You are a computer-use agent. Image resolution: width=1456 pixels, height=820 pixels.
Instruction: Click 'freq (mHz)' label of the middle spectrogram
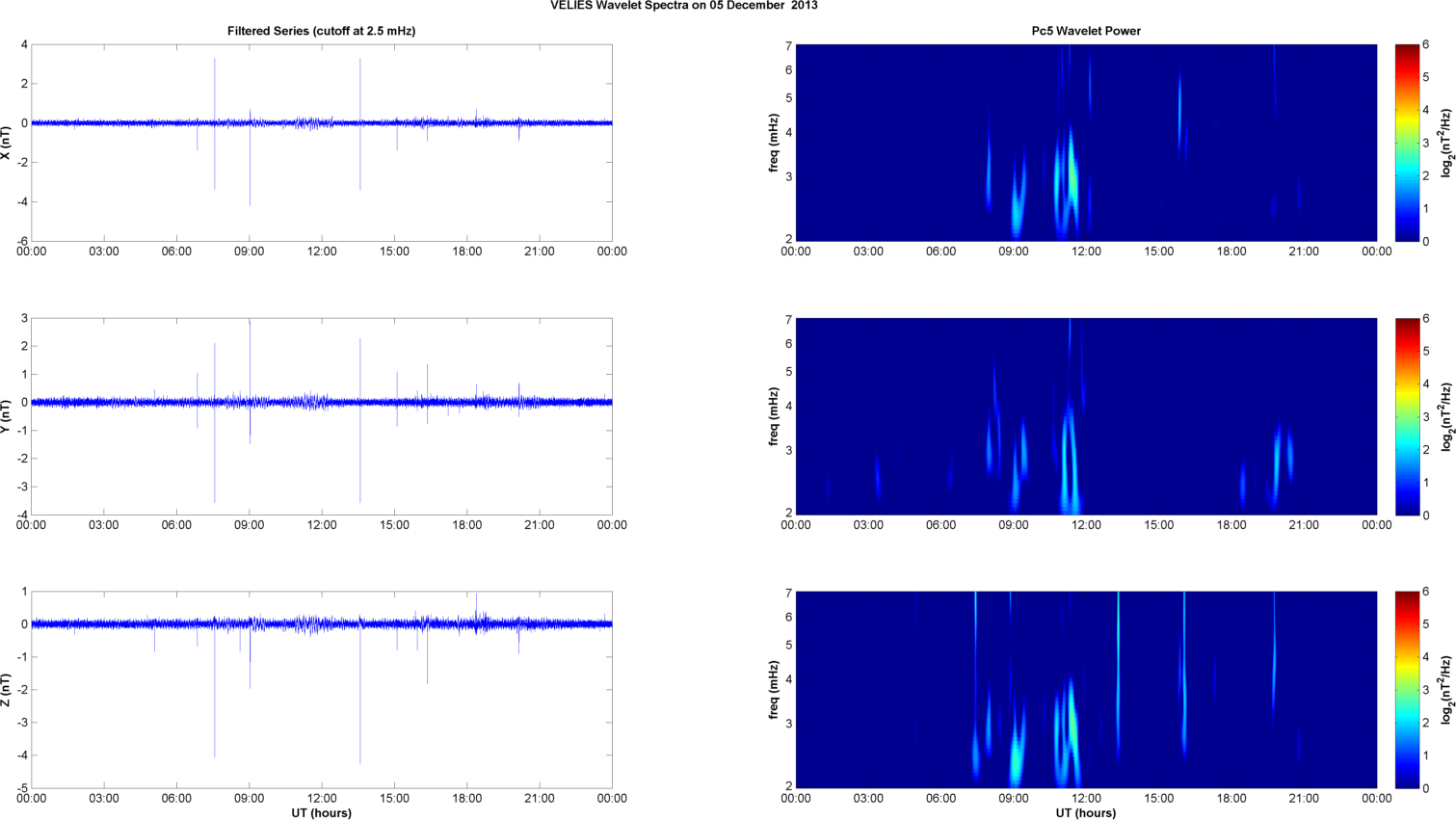(x=773, y=416)
